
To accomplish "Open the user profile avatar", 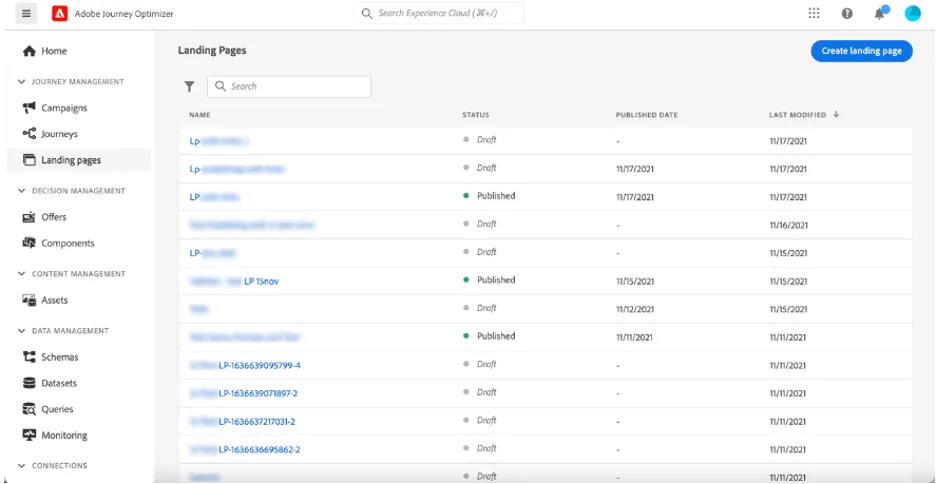I will point(913,13).
